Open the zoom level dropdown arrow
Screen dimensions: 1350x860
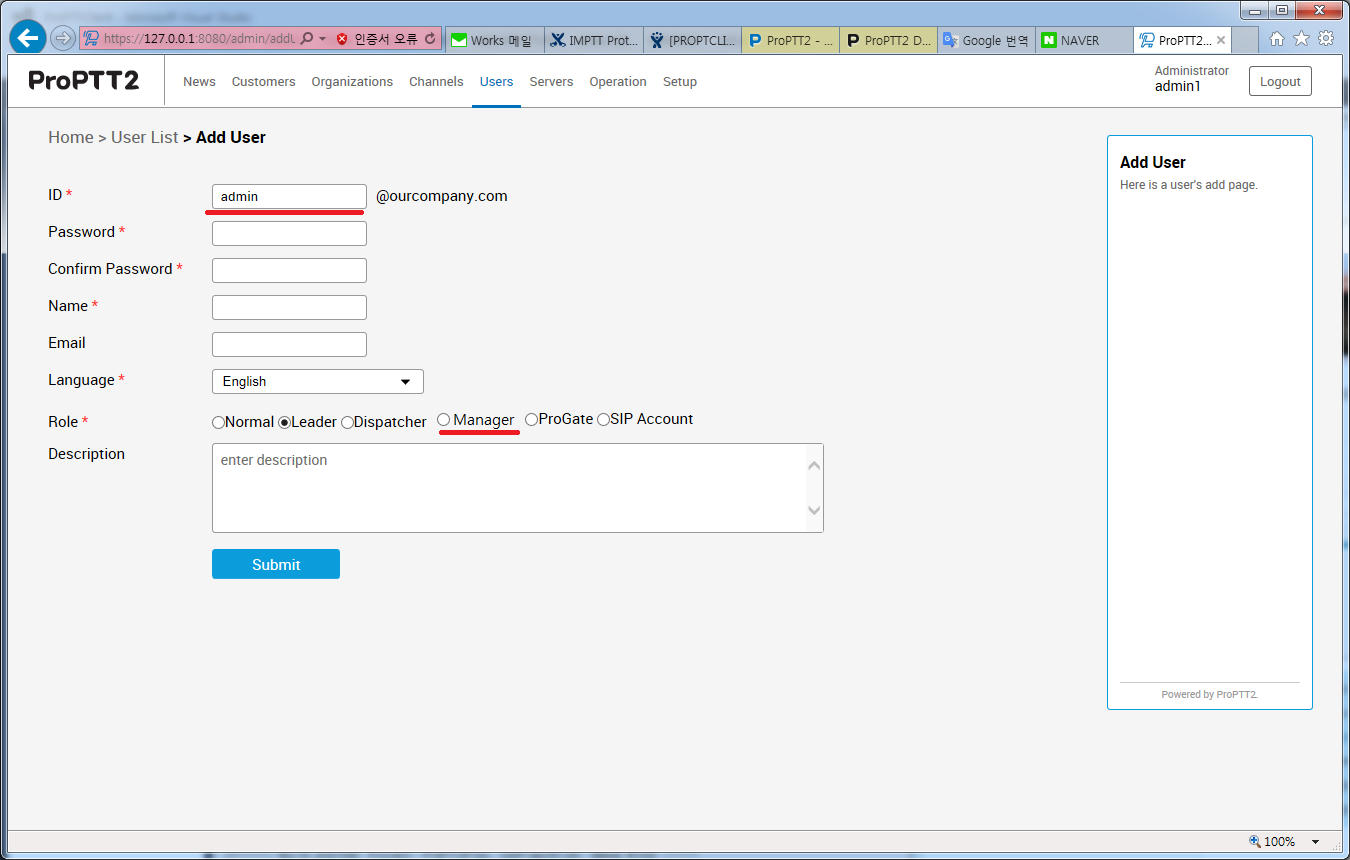point(1315,842)
